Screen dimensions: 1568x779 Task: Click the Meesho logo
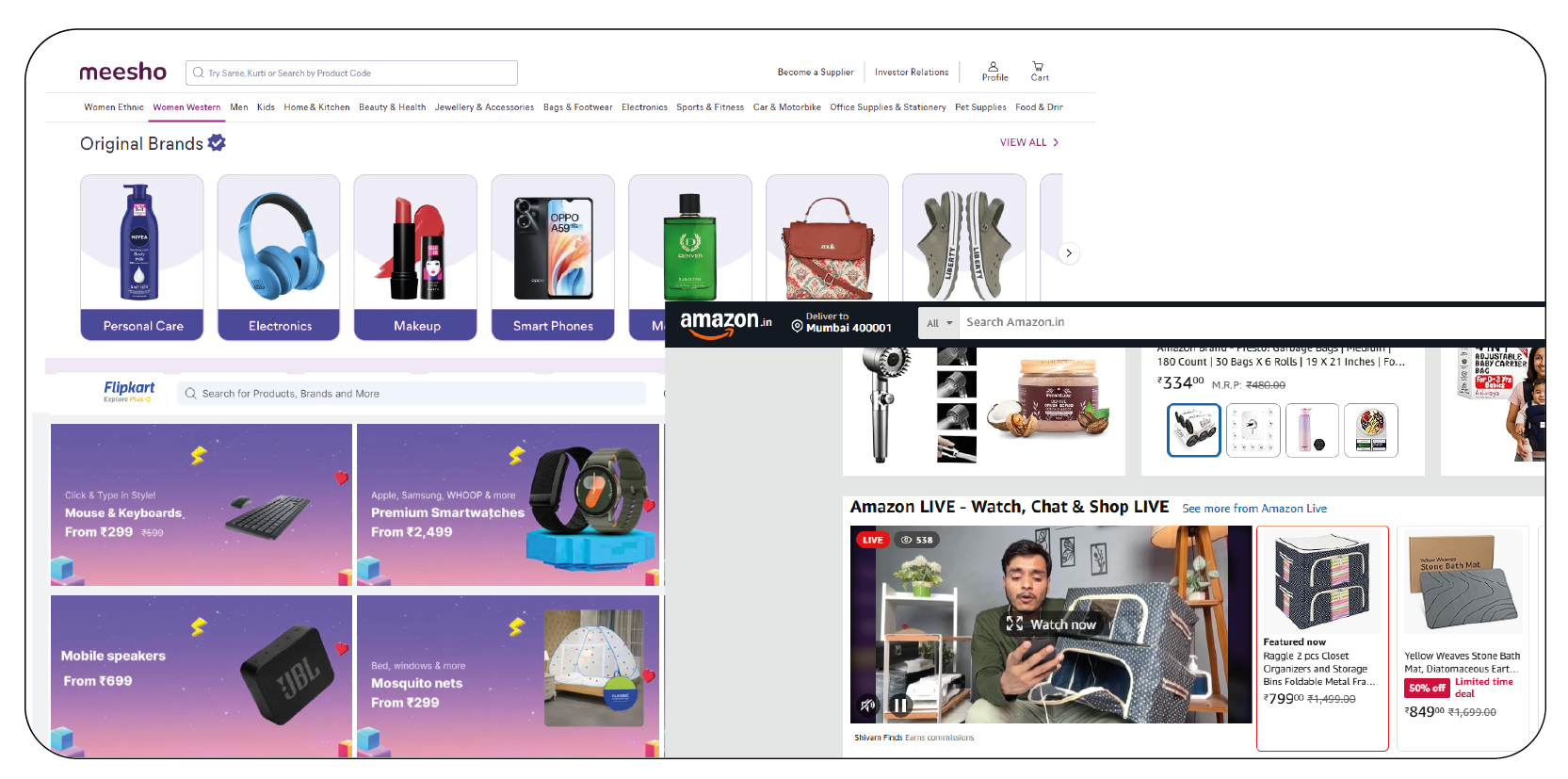pyautogui.click(x=122, y=73)
